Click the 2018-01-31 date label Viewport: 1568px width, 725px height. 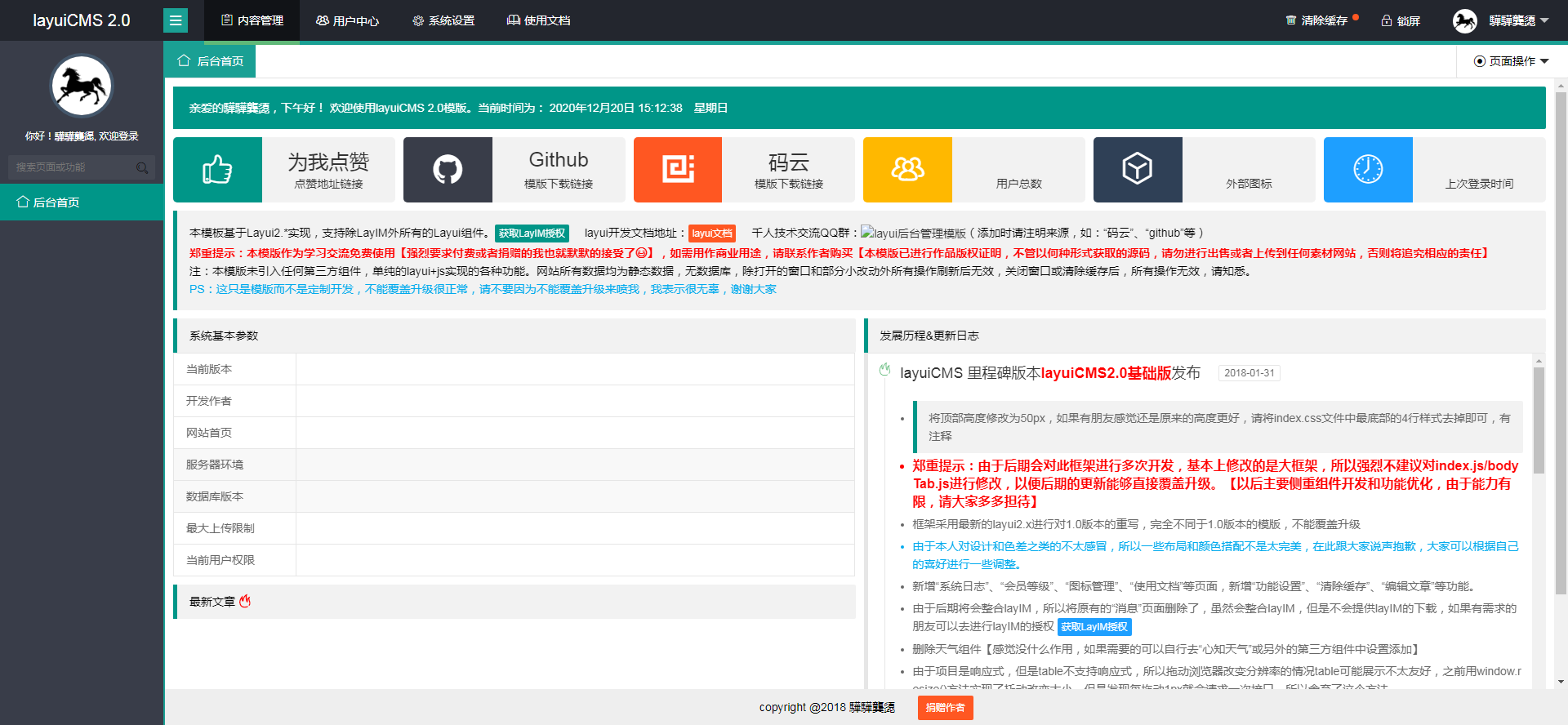(x=1249, y=373)
